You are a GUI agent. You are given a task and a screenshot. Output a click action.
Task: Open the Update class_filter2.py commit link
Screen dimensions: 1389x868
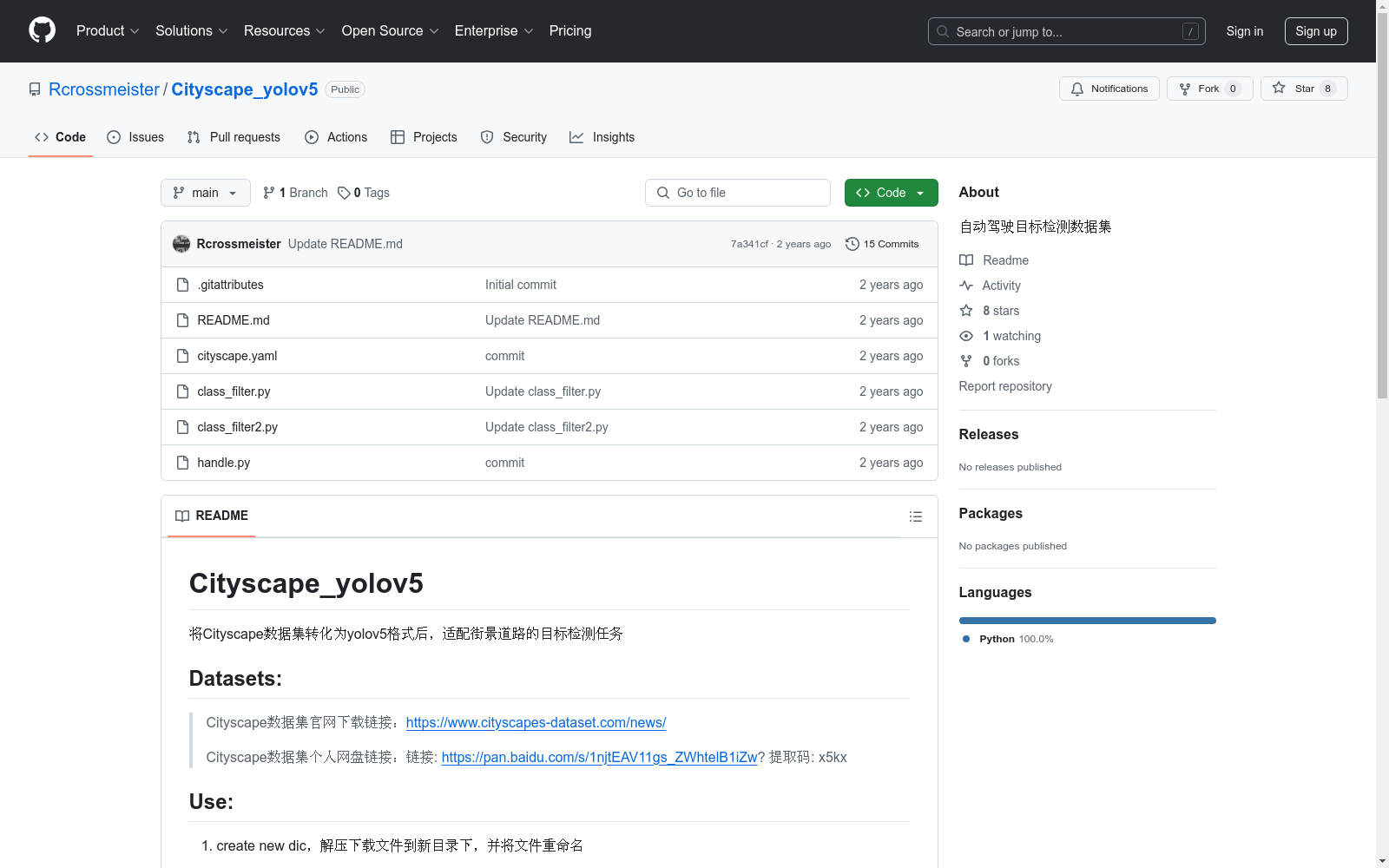547,427
